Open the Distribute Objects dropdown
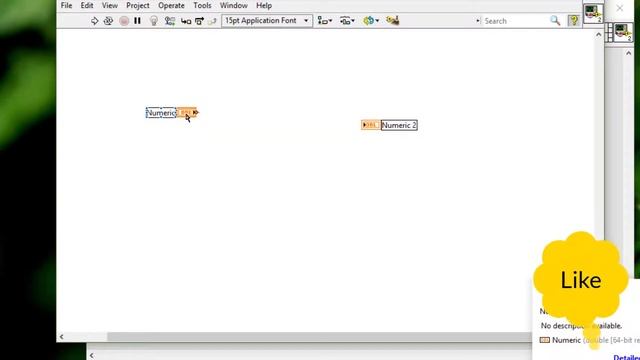The width and height of the screenshot is (640, 360). [347, 21]
